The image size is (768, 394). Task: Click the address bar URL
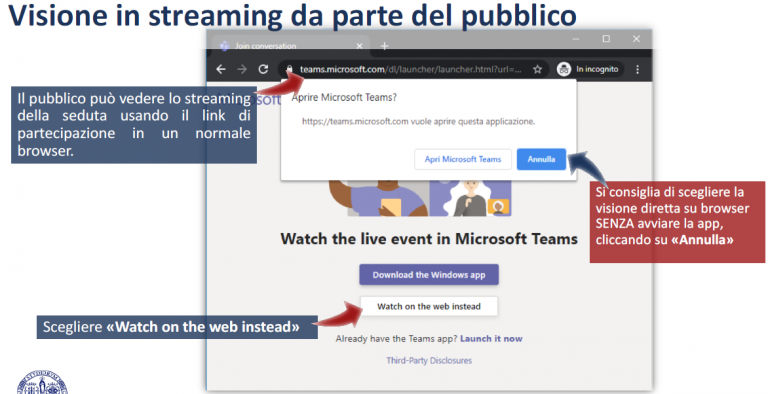pyautogui.click(x=410, y=69)
